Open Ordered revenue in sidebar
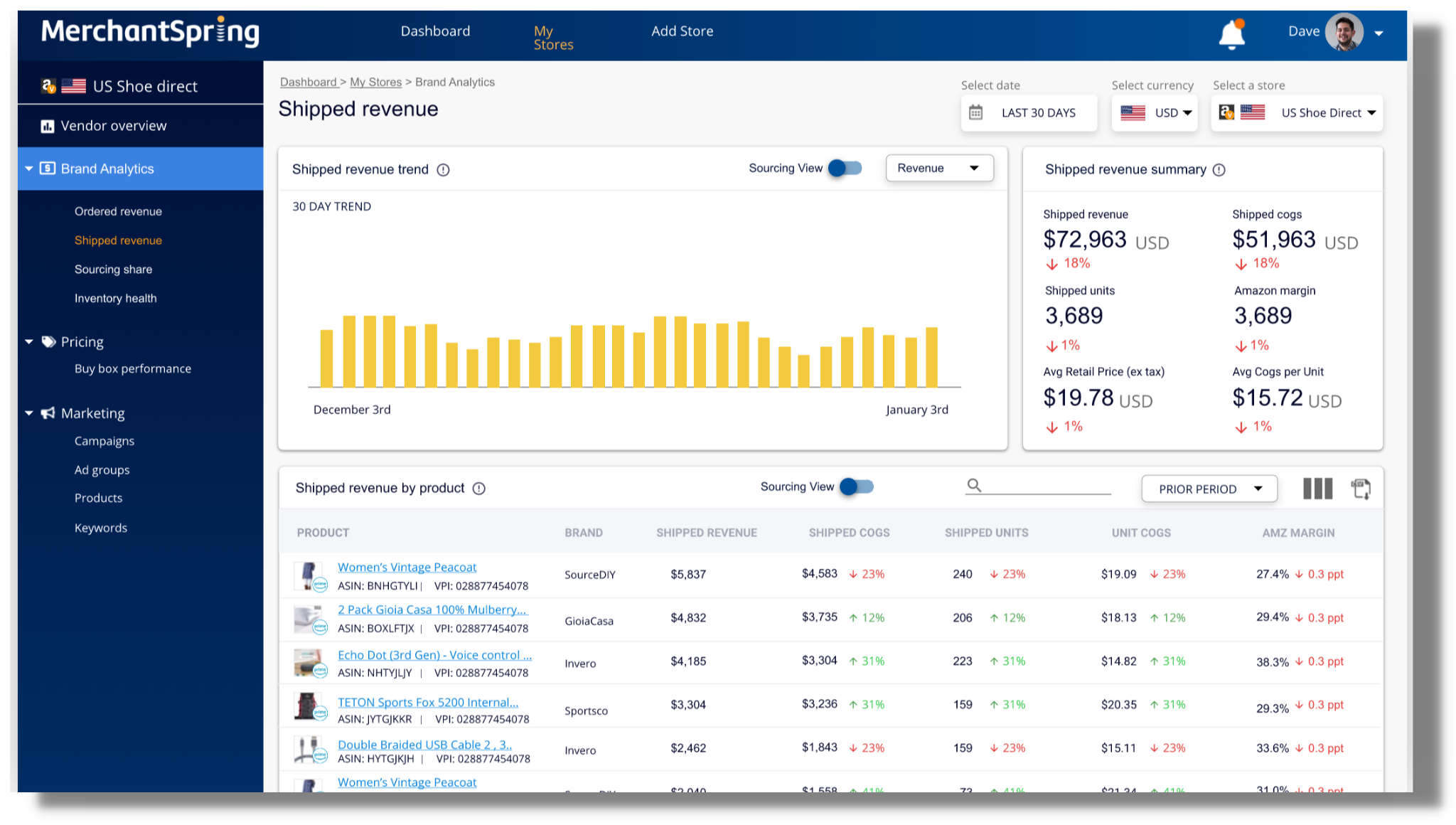Image resolution: width=1456 pixels, height=825 pixels. pyautogui.click(x=118, y=211)
